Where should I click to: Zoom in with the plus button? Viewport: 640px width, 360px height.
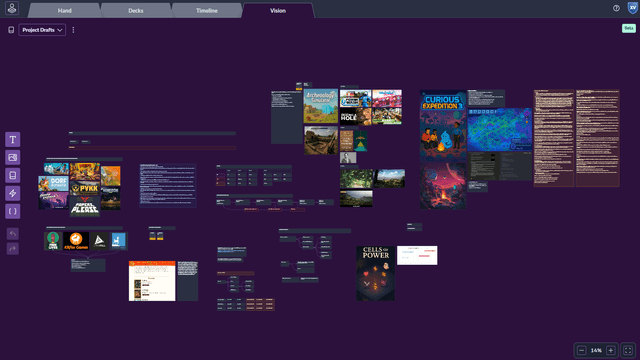(611, 350)
